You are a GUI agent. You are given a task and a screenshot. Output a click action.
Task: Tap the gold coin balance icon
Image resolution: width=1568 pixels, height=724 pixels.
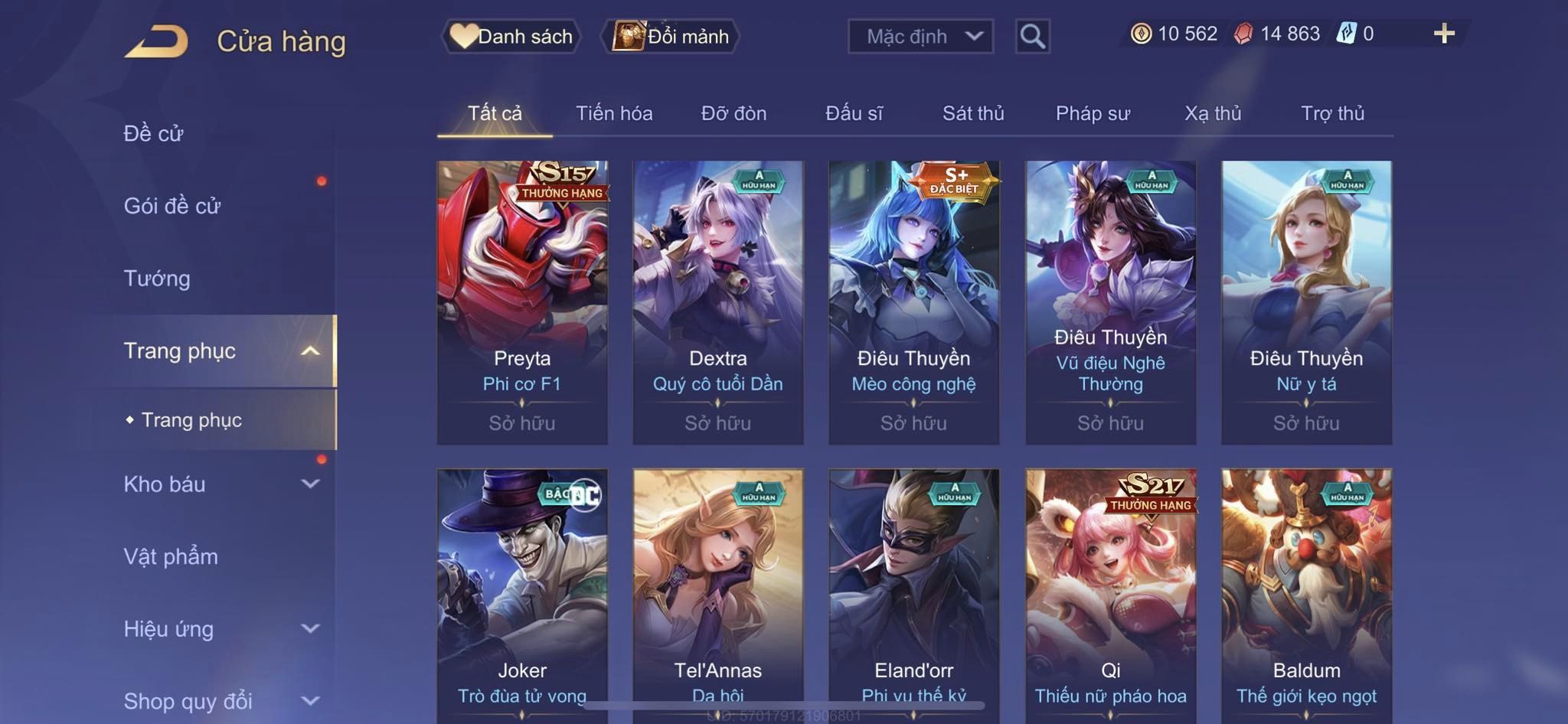(x=1141, y=34)
